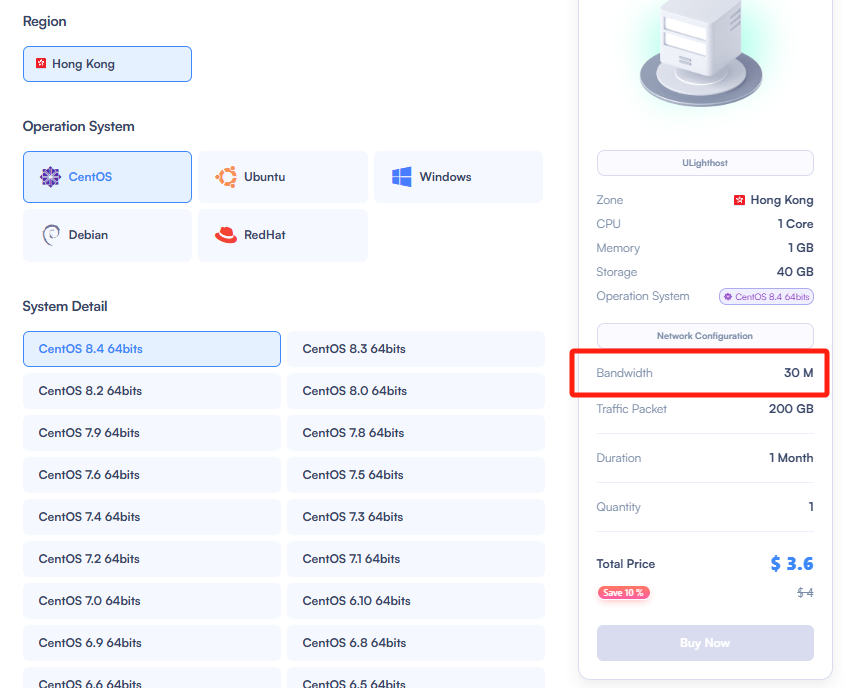Click the 40 GB storage value
The width and height of the screenshot is (846, 688).
[795, 272]
